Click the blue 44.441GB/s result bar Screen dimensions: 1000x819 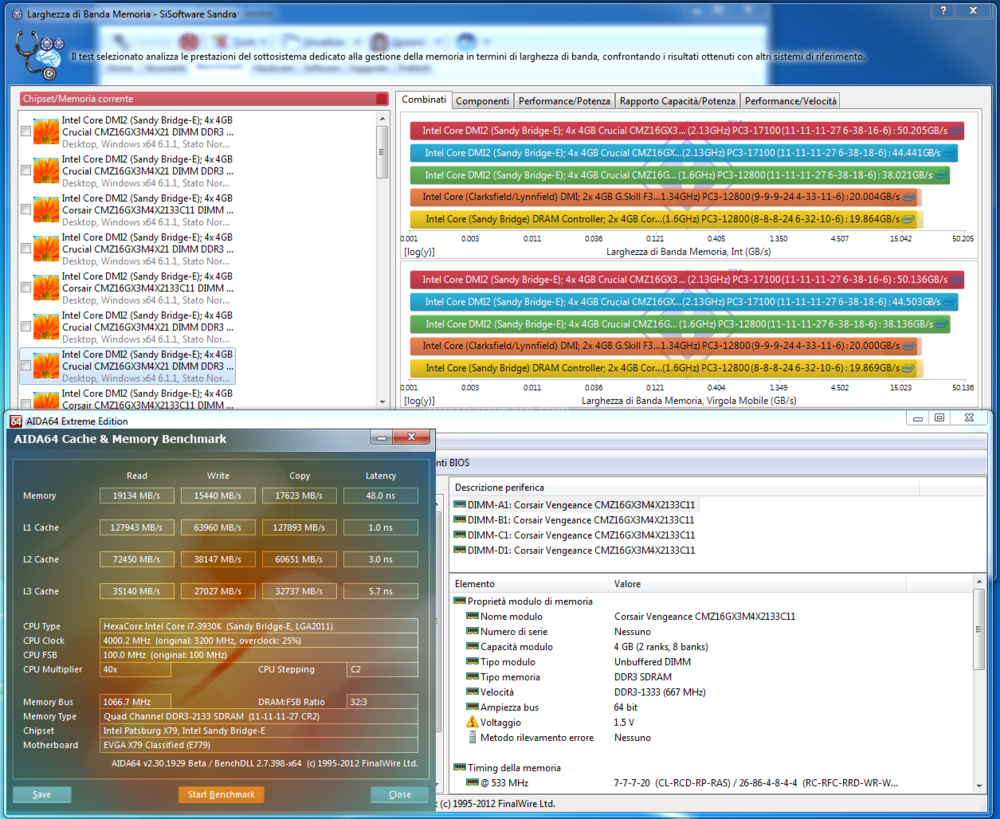pos(683,153)
